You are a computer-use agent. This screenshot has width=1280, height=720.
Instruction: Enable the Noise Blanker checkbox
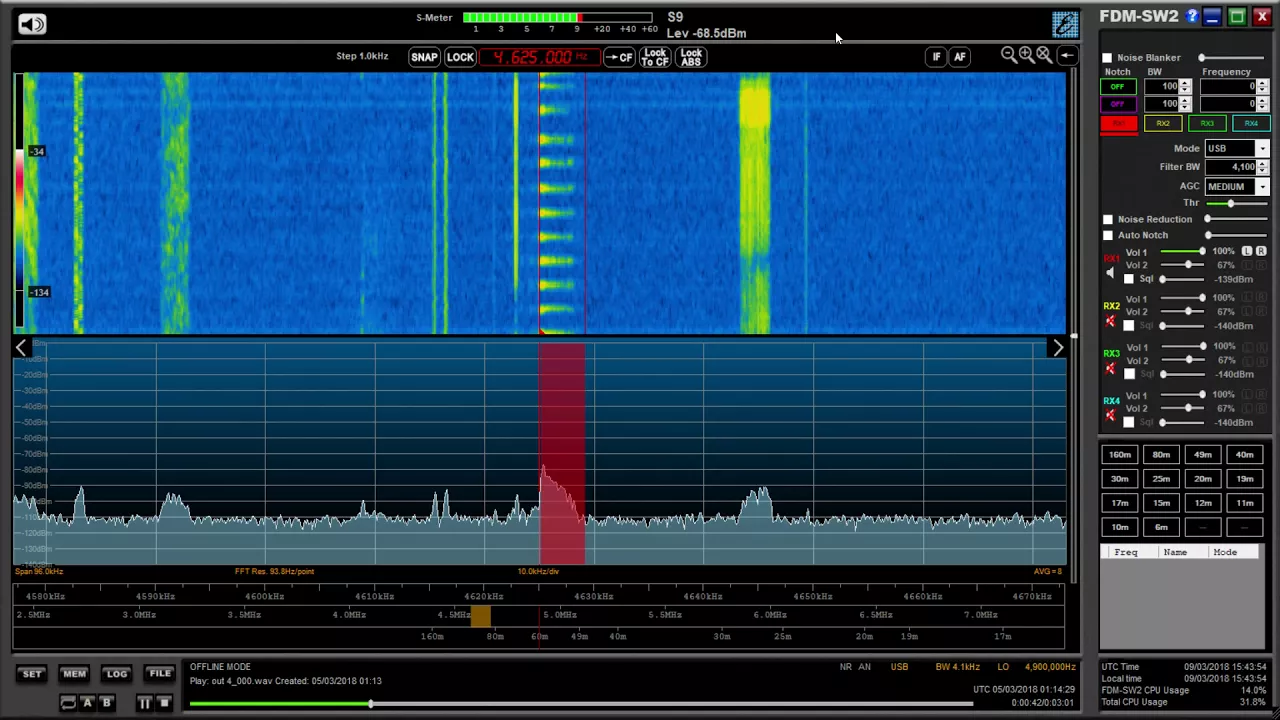[x=1107, y=58]
